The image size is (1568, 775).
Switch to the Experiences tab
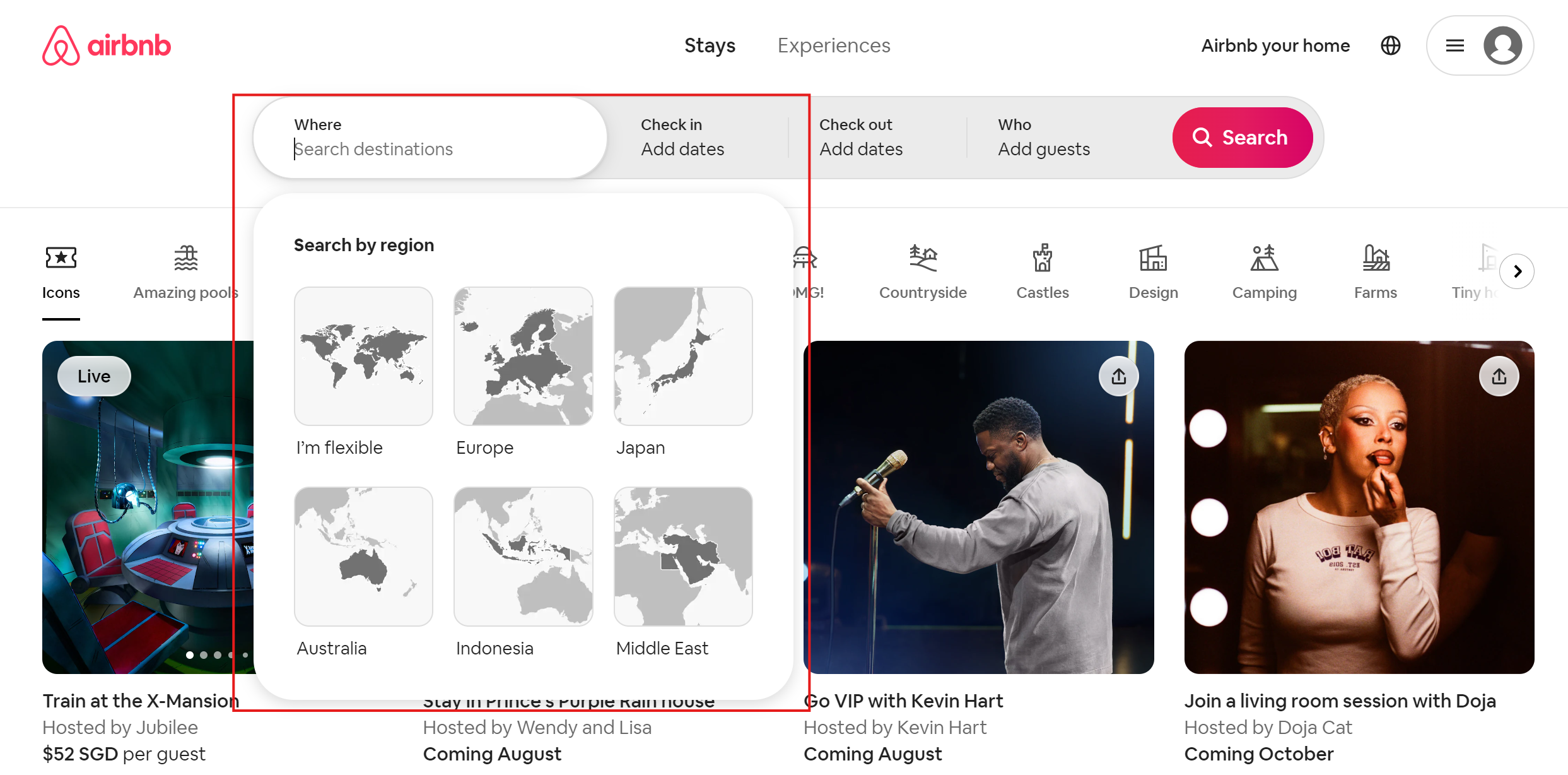(x=833, y=45)
